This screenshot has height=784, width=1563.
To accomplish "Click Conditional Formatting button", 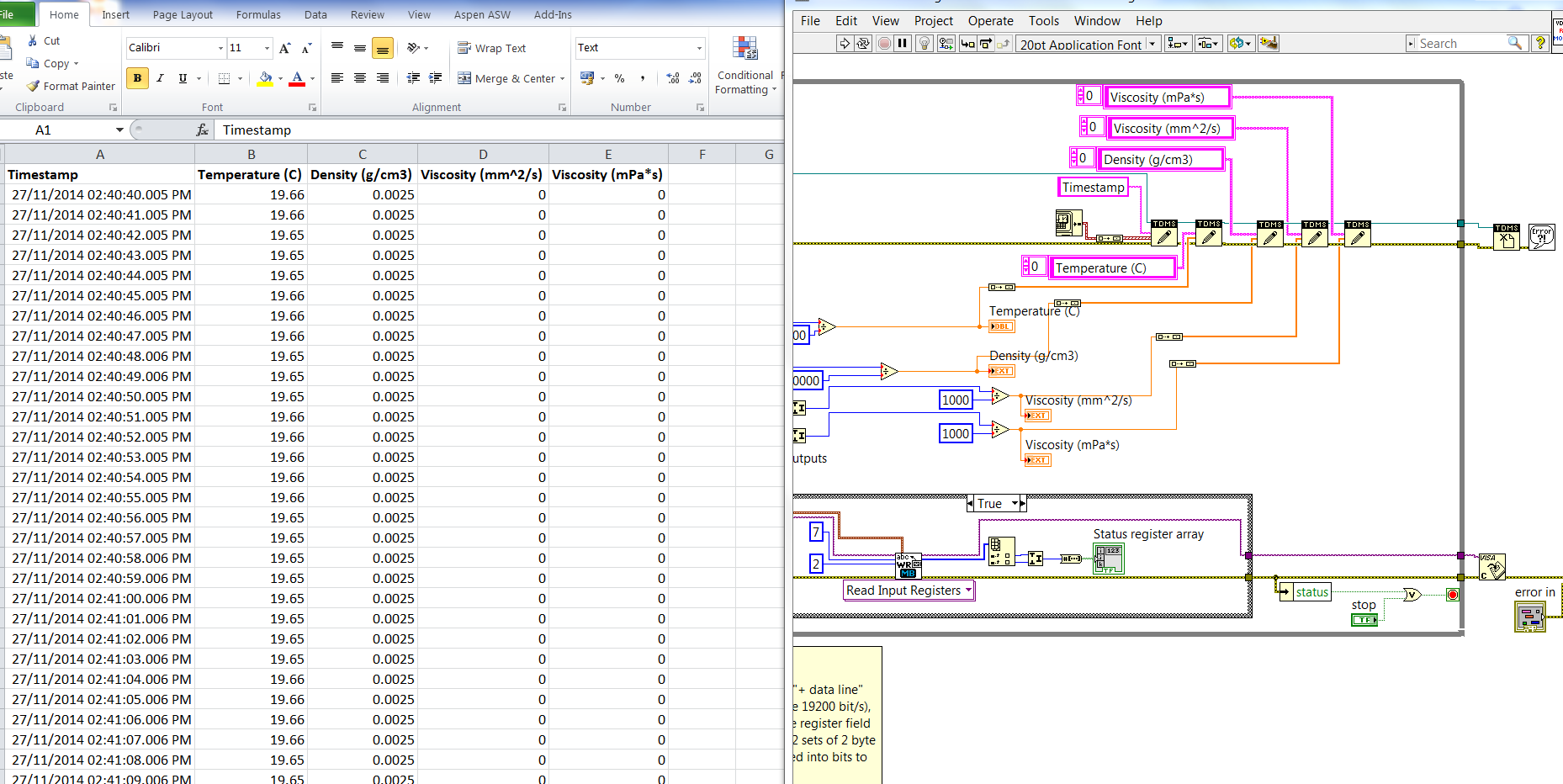I will (745, 66).
